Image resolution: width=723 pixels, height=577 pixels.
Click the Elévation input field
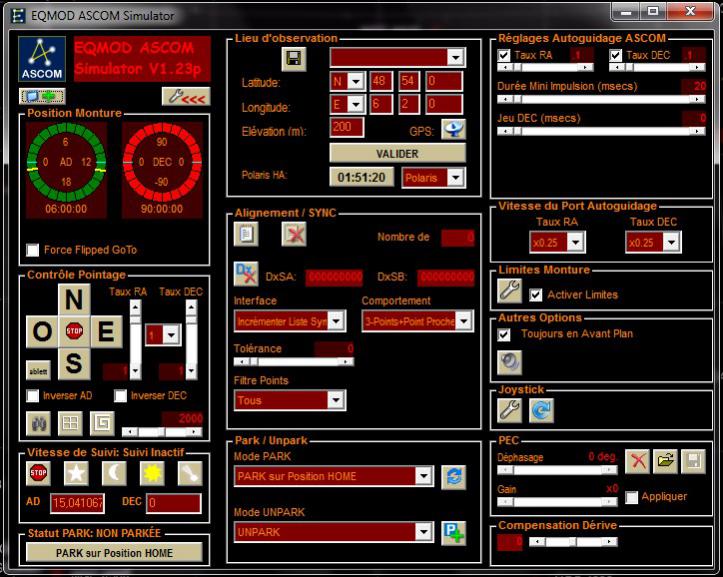click(347, 127)
